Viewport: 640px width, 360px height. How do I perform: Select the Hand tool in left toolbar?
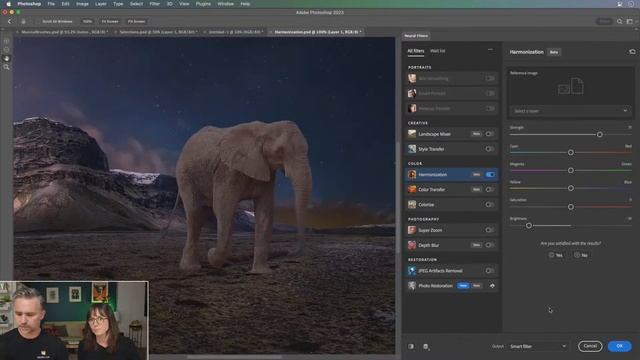(7, 58)
